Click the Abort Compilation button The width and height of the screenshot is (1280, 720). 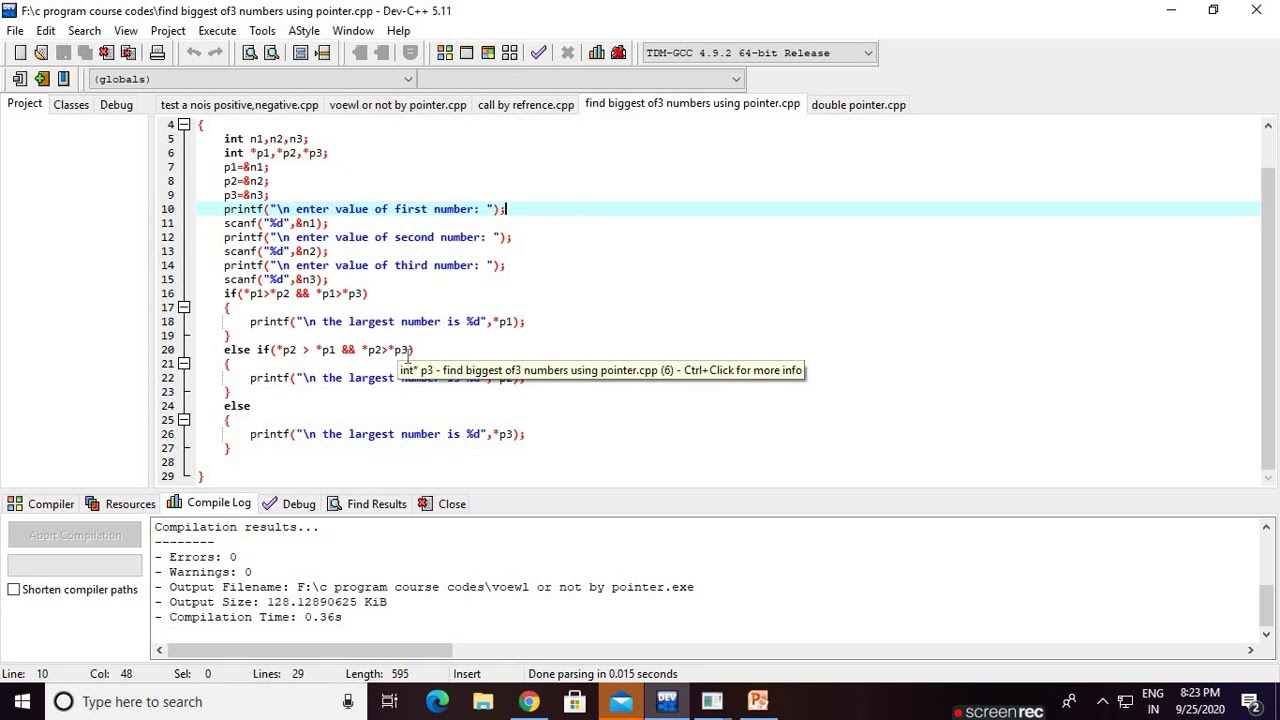(75, 536)
